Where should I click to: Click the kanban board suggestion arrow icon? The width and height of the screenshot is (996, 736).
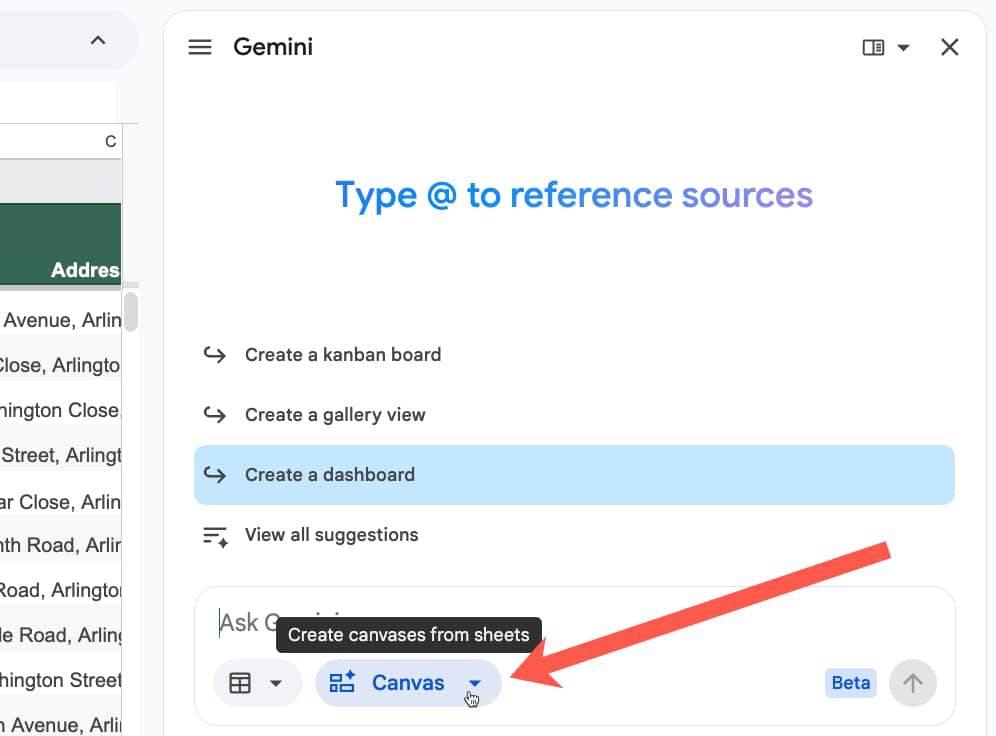pyautogui.click(x=215, y=354)
